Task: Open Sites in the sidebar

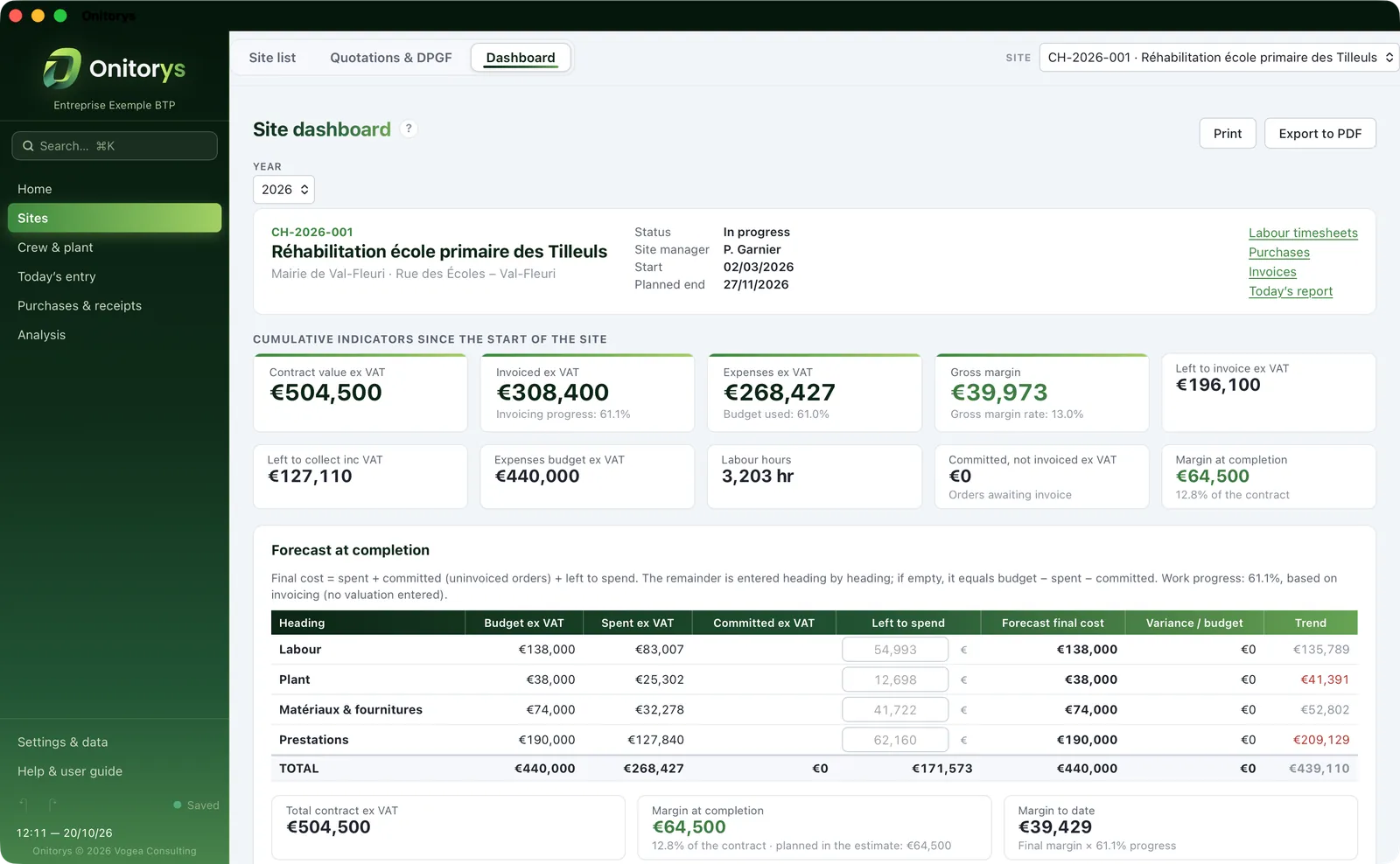Action: pos(115,218)
